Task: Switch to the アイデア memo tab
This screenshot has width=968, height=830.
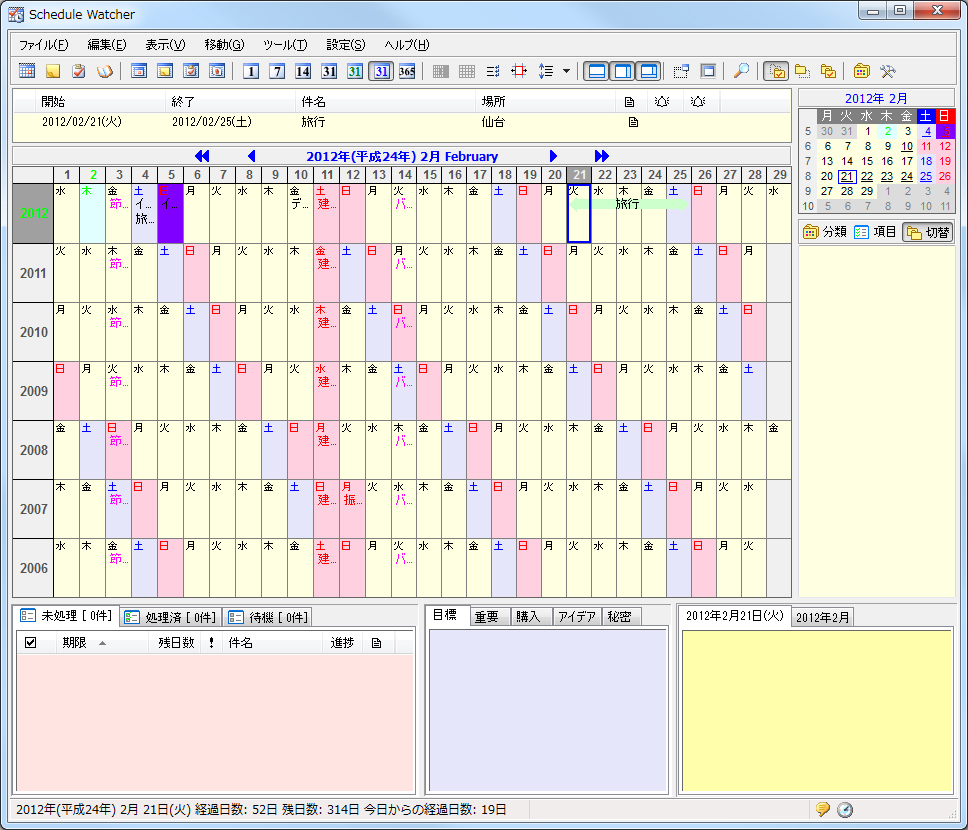Action: click(577, 616)
